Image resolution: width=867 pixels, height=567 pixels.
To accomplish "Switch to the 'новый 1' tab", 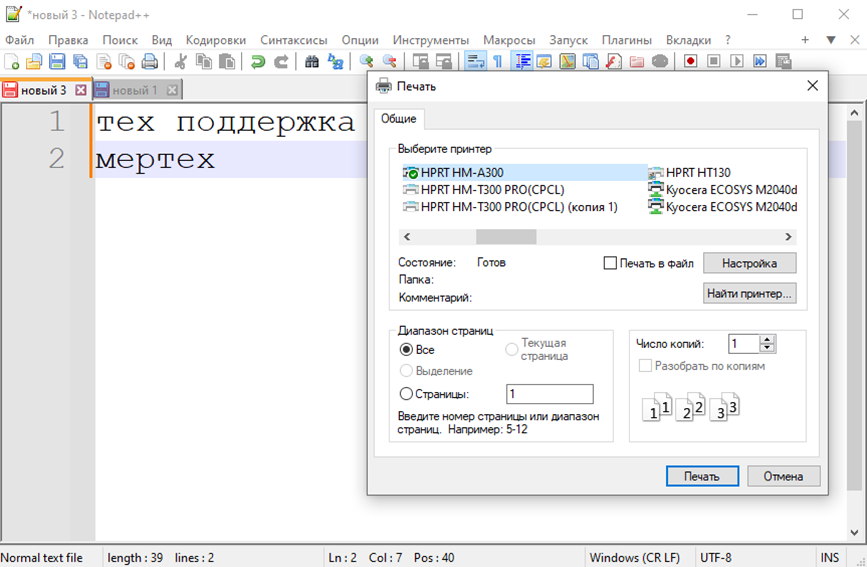I will 135,90.
